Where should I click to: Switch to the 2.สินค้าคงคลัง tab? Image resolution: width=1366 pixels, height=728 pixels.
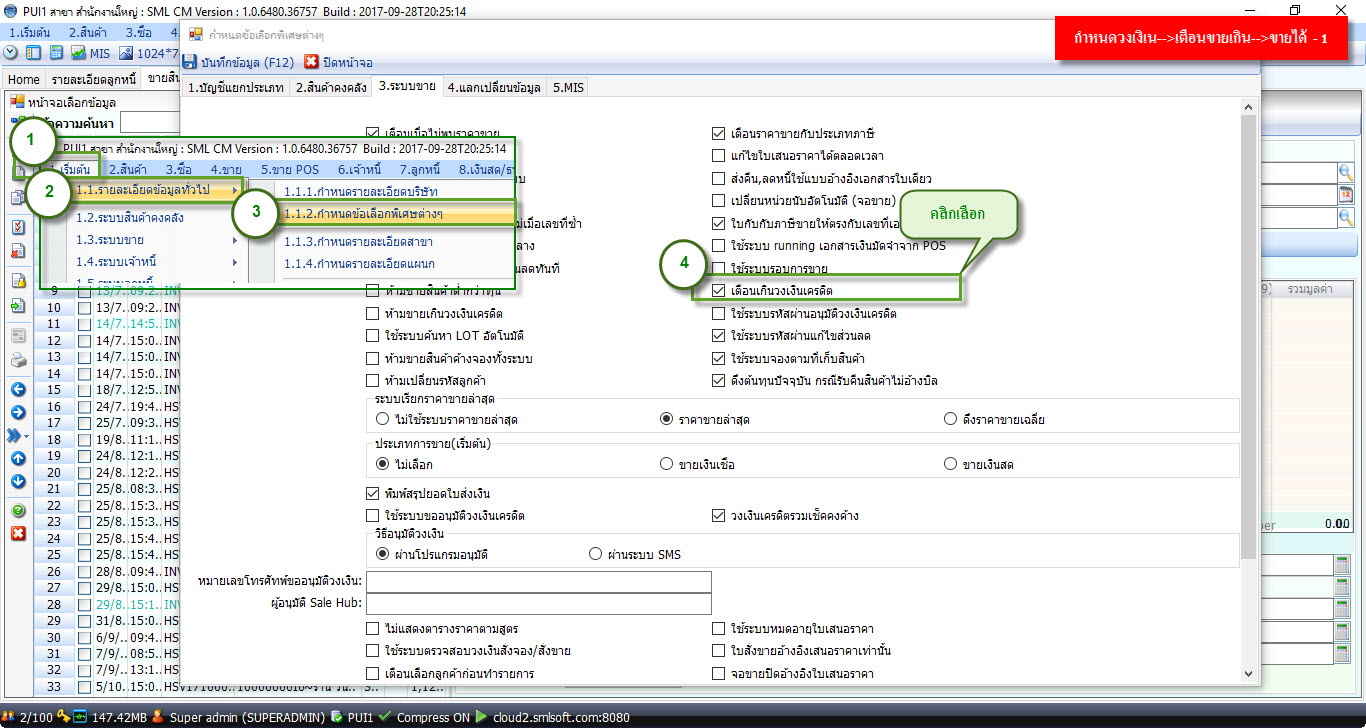[331, 88]
